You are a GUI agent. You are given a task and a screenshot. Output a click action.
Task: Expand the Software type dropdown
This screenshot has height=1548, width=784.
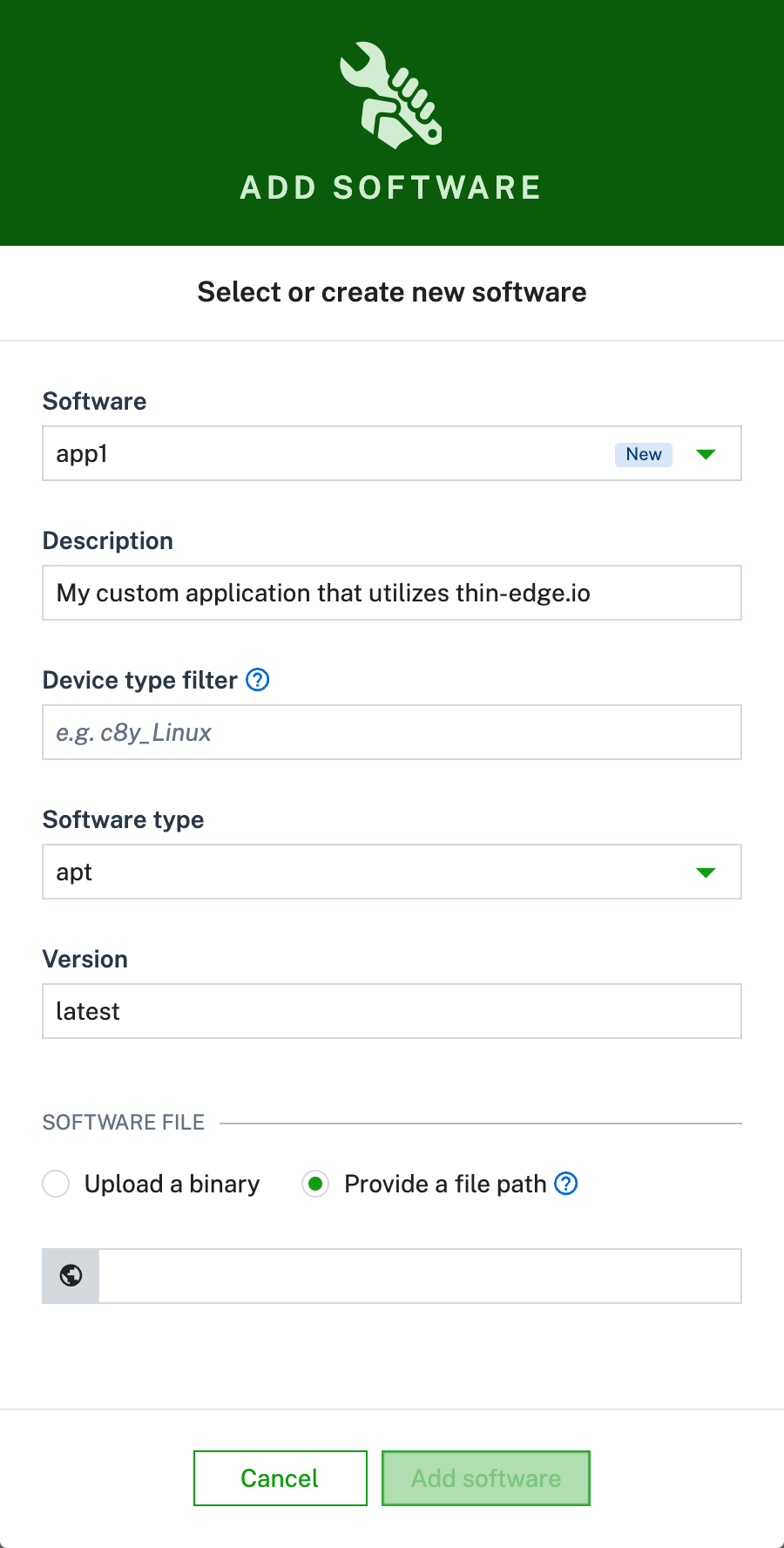point(706,872)
